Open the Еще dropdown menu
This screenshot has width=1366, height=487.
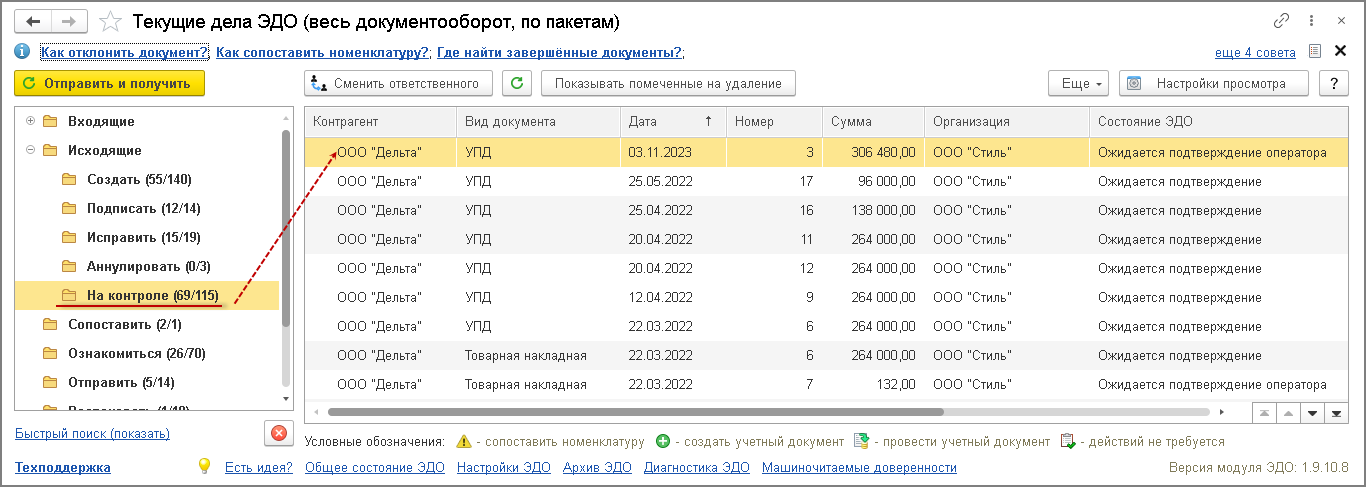pyautogui.click(x=1080, y=84)
